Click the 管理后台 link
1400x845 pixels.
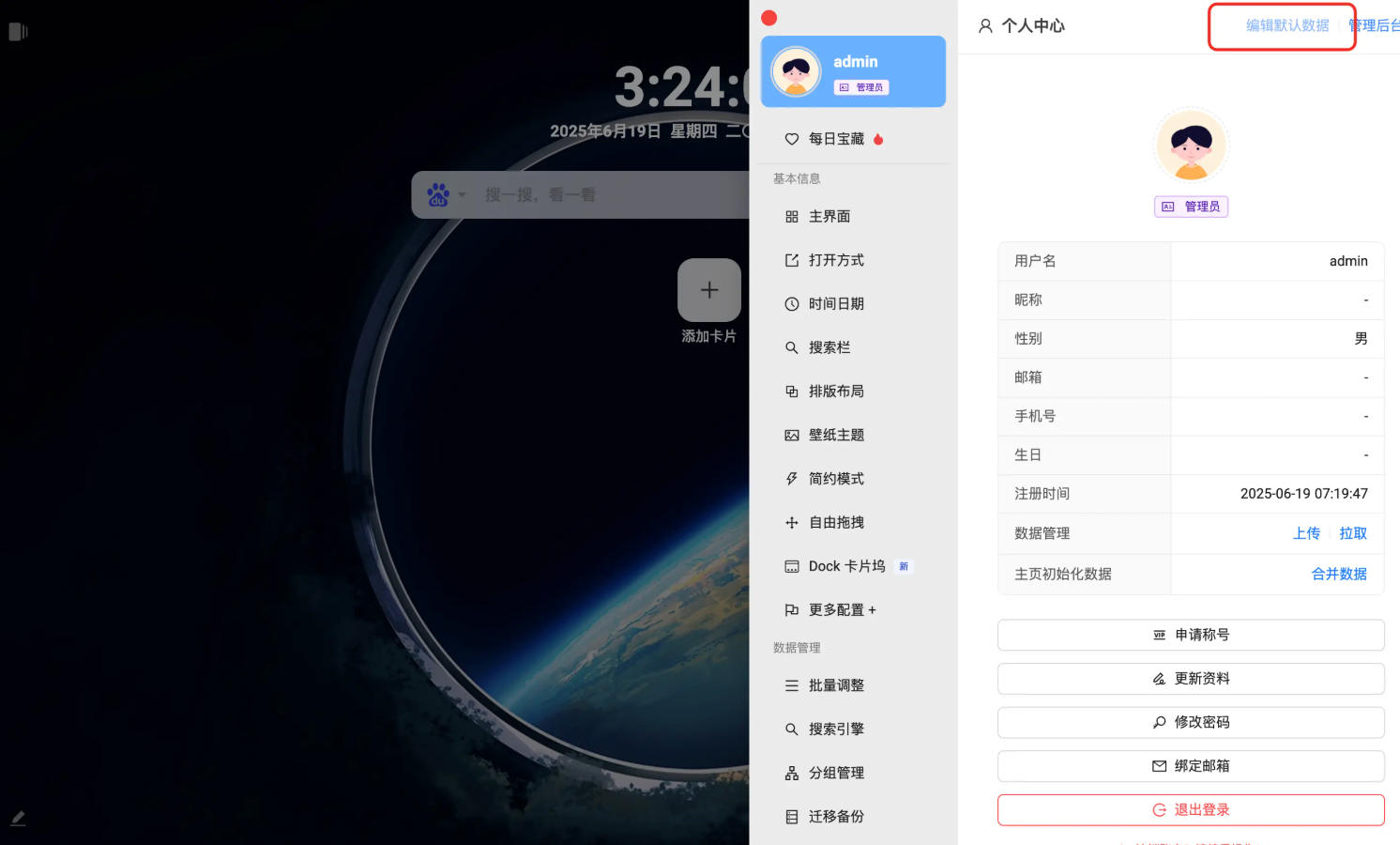tap(1375, 25)
